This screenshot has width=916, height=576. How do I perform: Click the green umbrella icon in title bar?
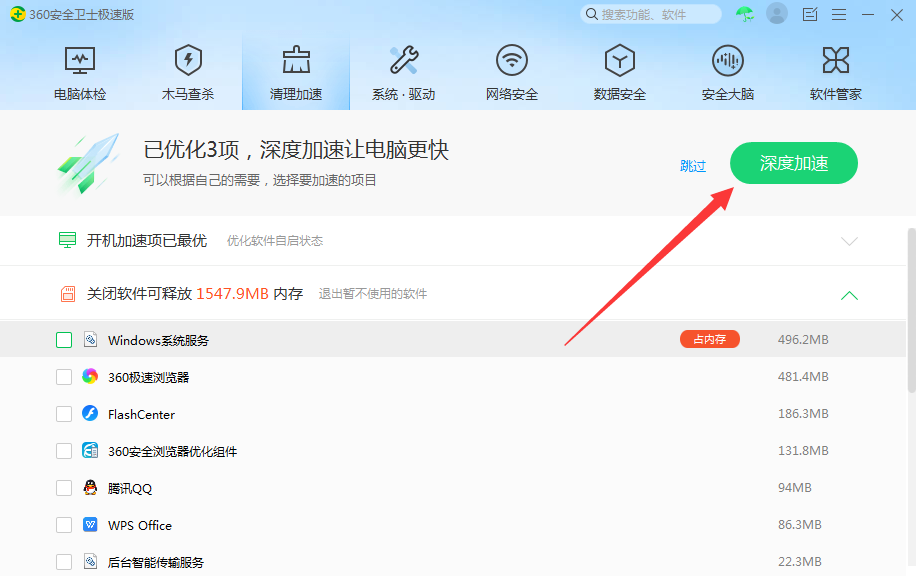(745, 14)
